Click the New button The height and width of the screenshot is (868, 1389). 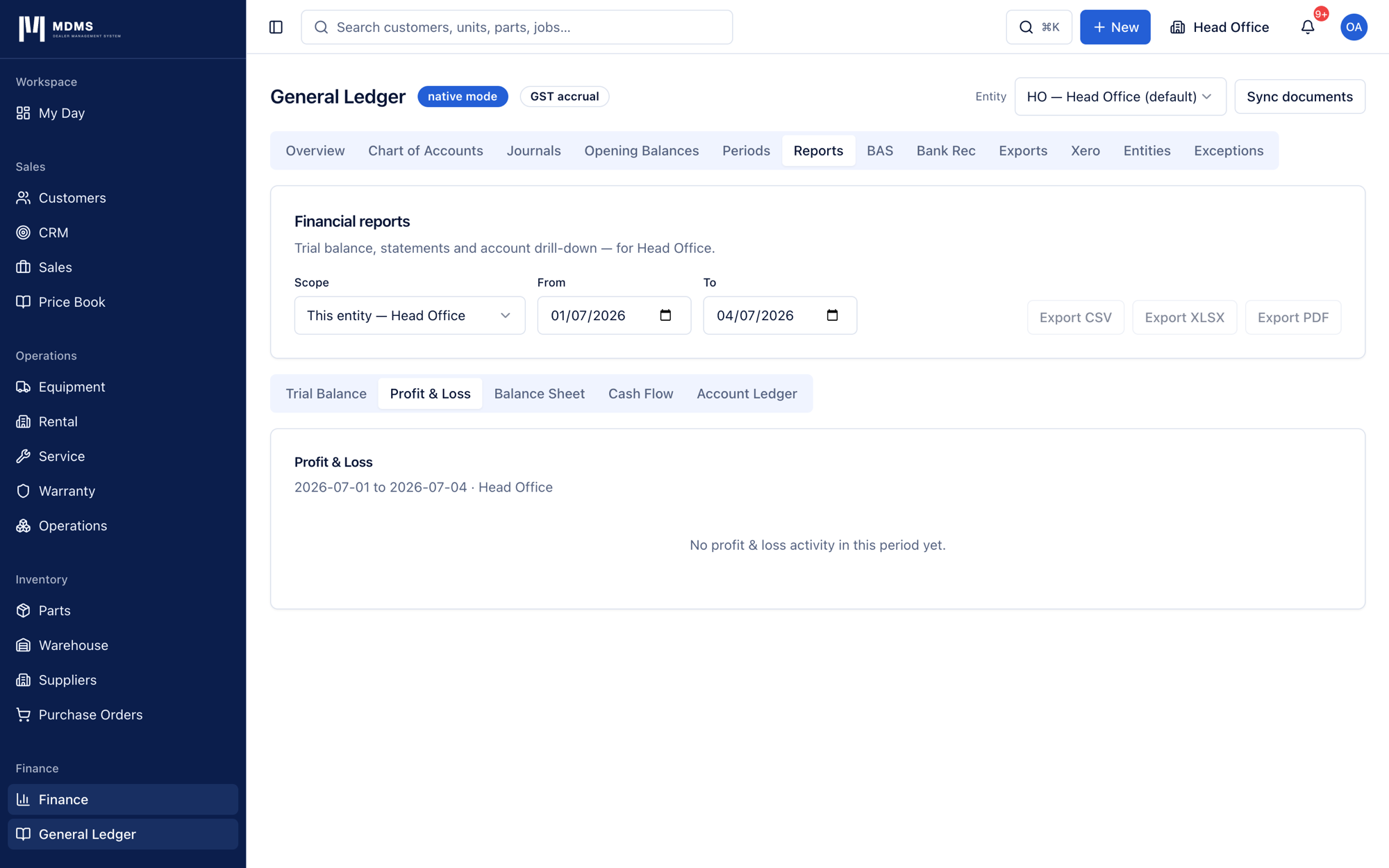click(1115, 27)
